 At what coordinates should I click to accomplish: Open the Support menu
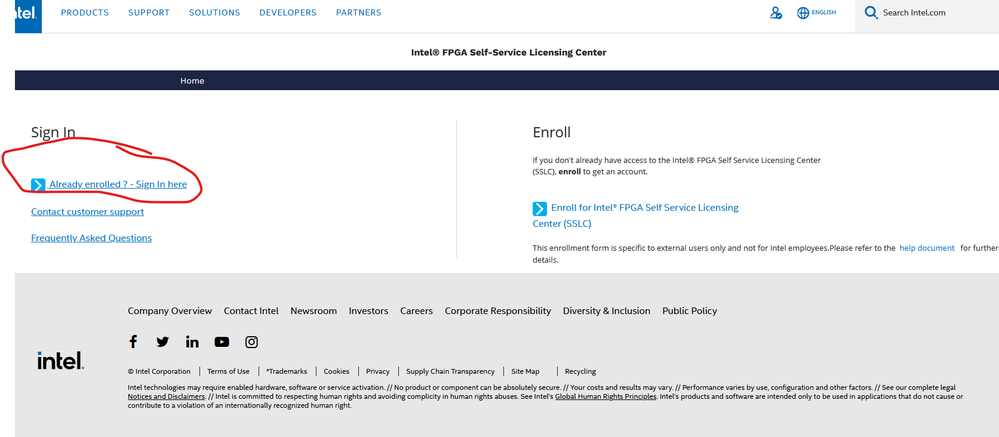(x=149, y=13)
